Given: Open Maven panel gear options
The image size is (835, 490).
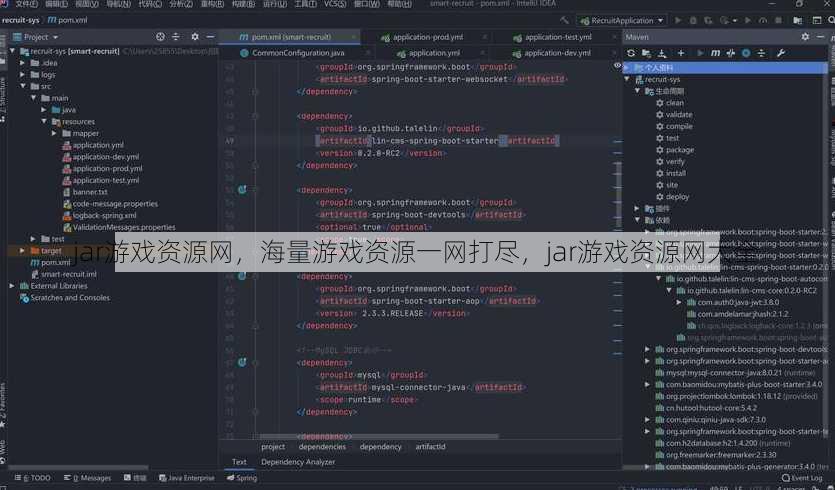Looking at the screenshot, I should point(805,37).
